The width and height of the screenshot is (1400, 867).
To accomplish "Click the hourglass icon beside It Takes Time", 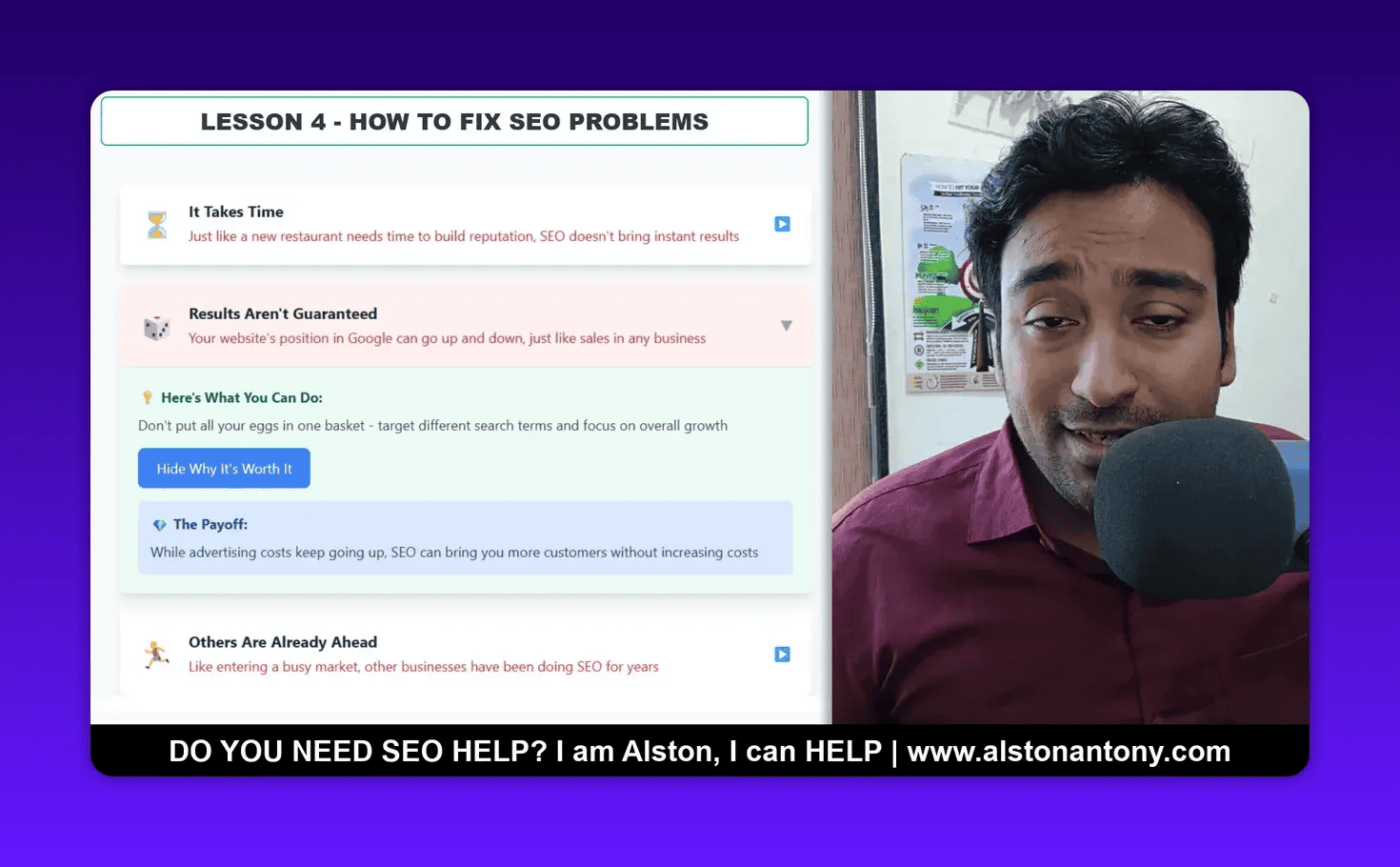I will click(155, 224).
